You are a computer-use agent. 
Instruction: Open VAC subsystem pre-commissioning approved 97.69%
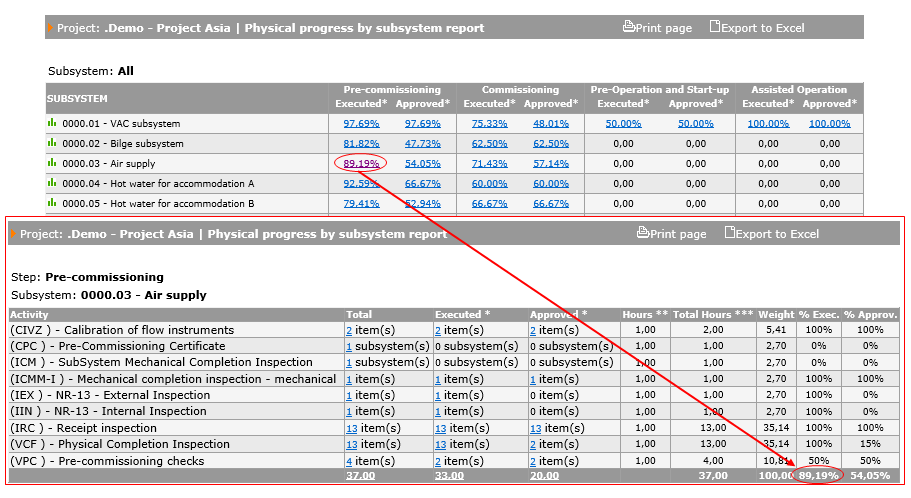click(x=422, y=124)
